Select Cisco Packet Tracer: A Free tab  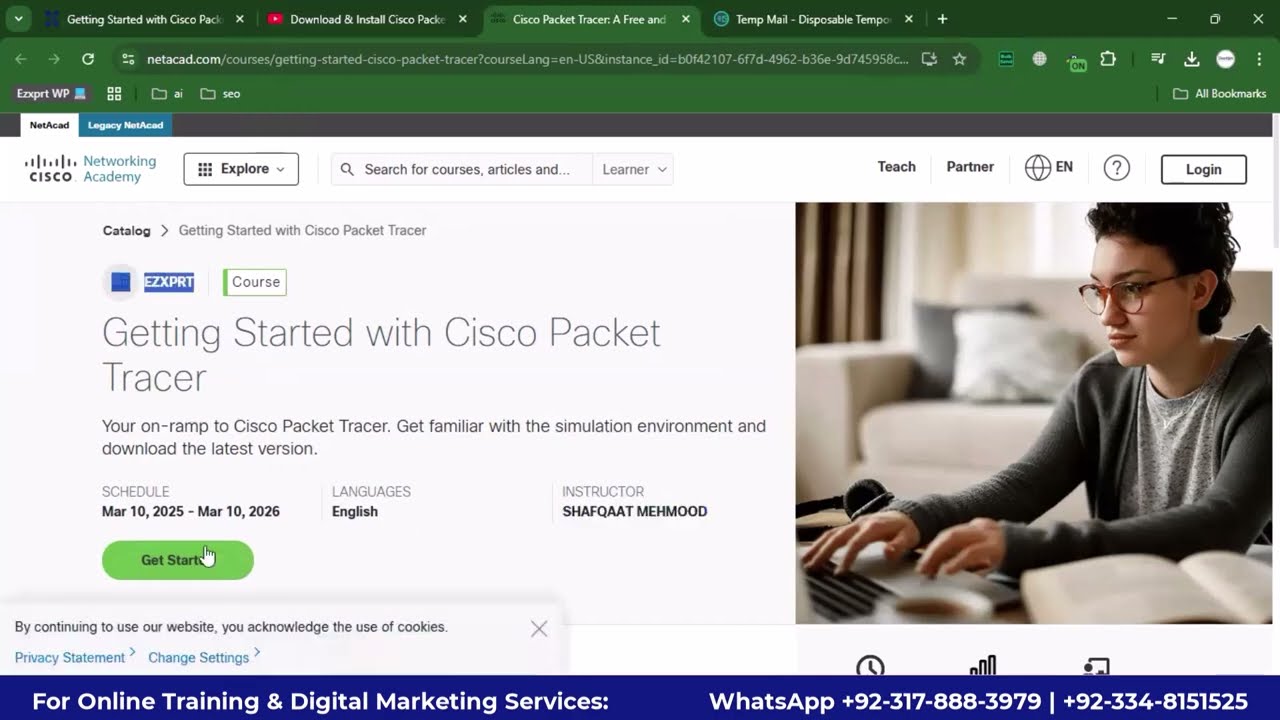[589, 19]
